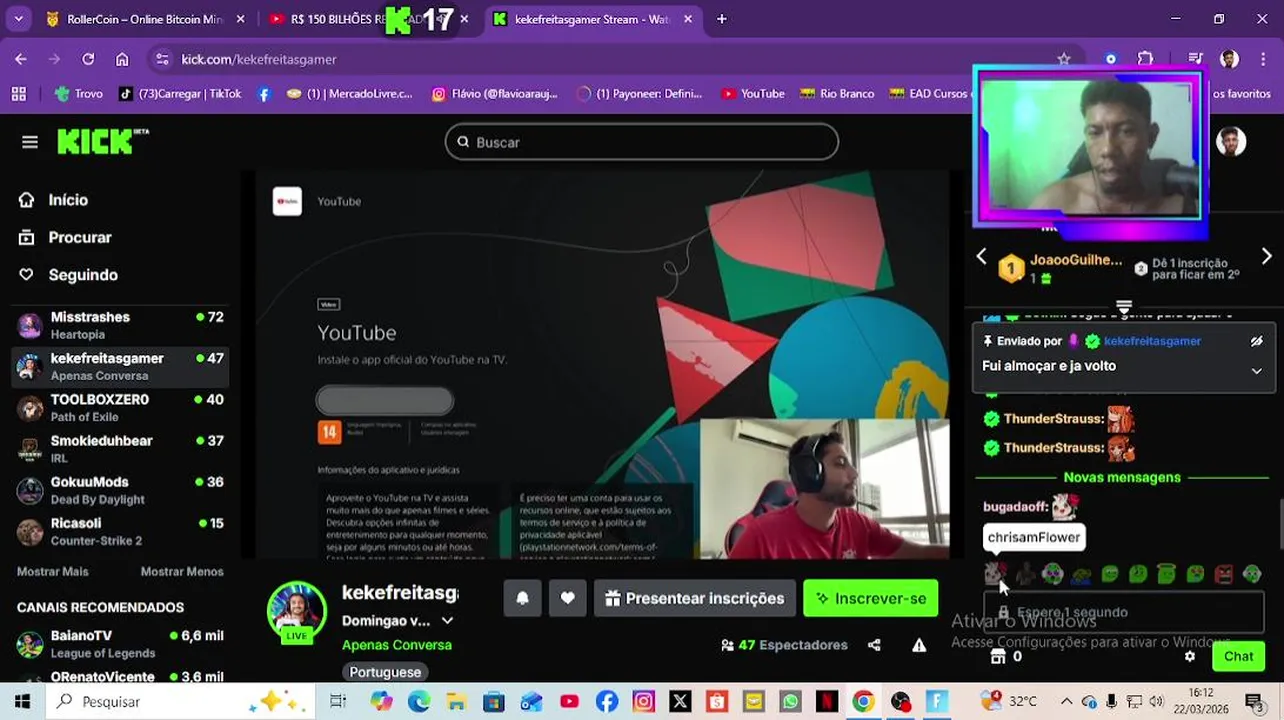Open Windows Start menu

[22, 702]
